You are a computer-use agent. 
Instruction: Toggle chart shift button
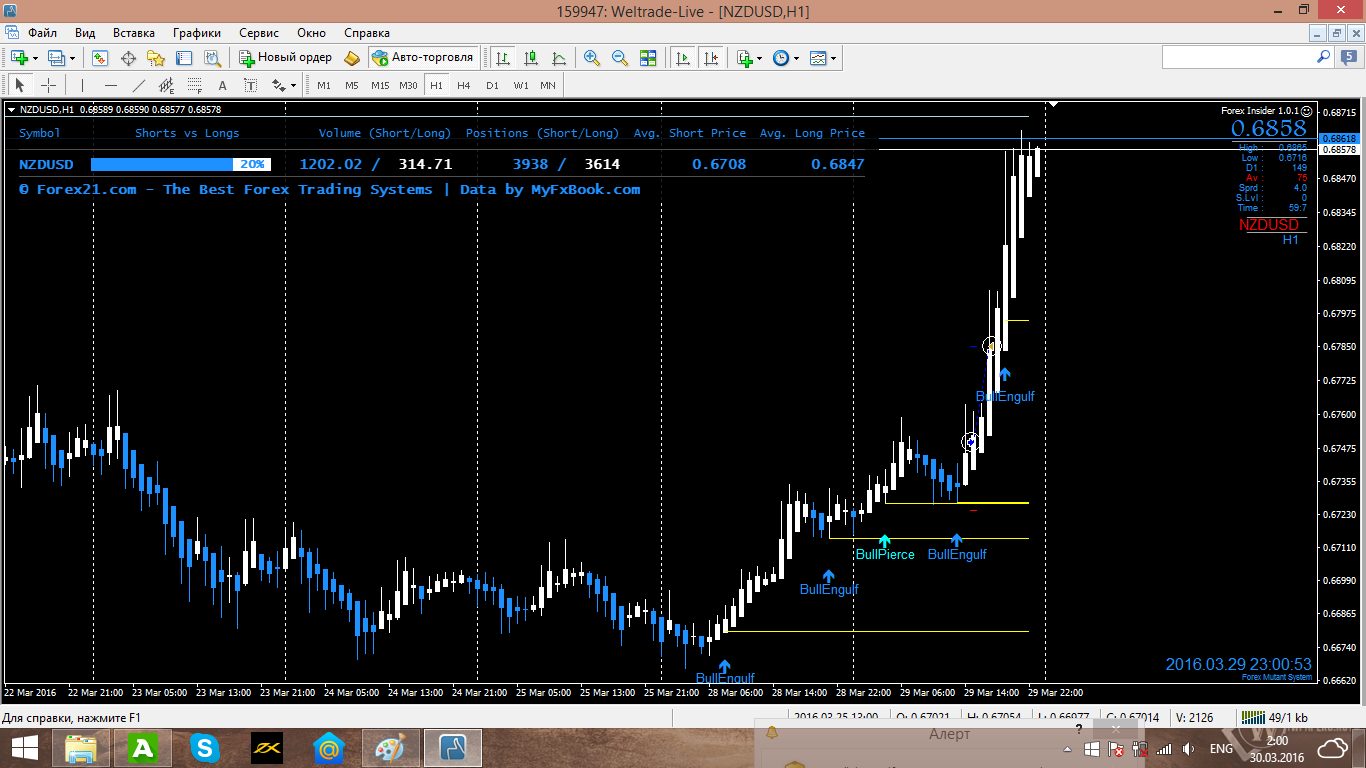(711, 58)
